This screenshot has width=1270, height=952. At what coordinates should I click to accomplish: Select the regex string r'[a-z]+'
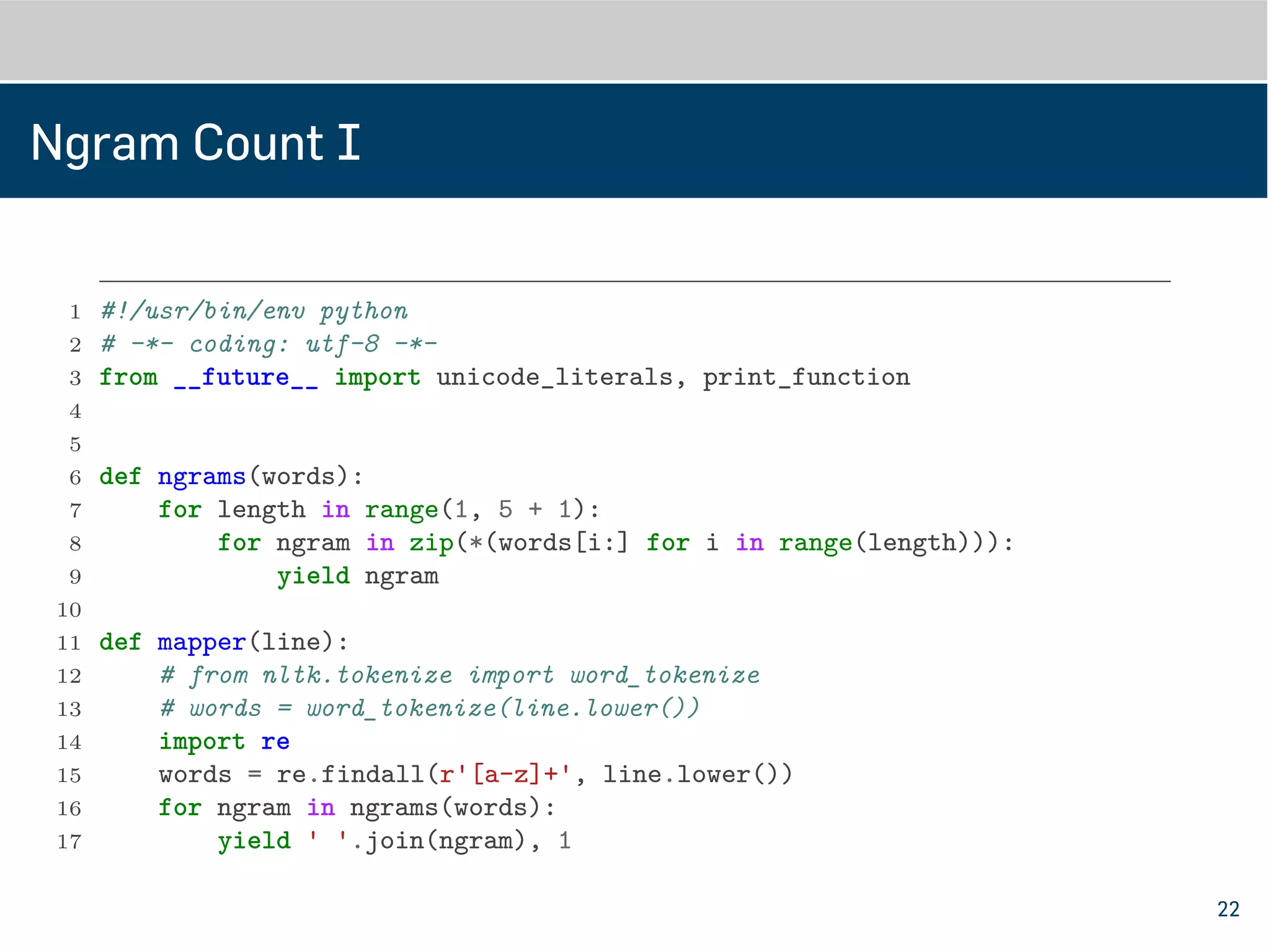[505, 775]
